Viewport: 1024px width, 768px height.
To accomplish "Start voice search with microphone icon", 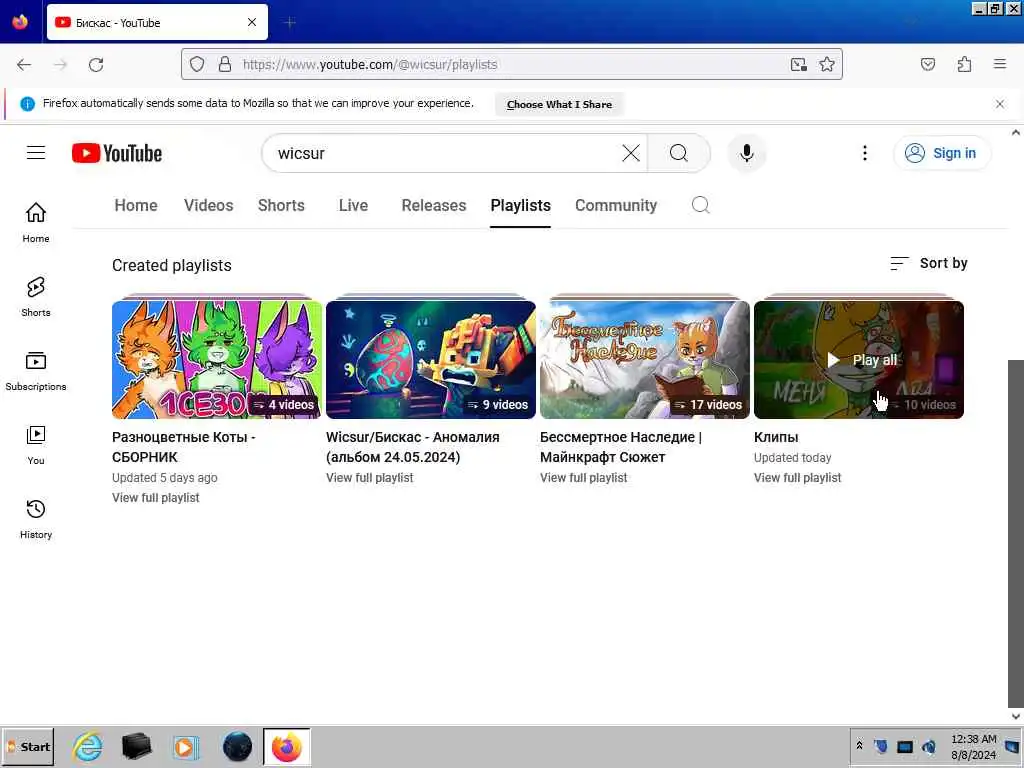I will pos(746,153).
